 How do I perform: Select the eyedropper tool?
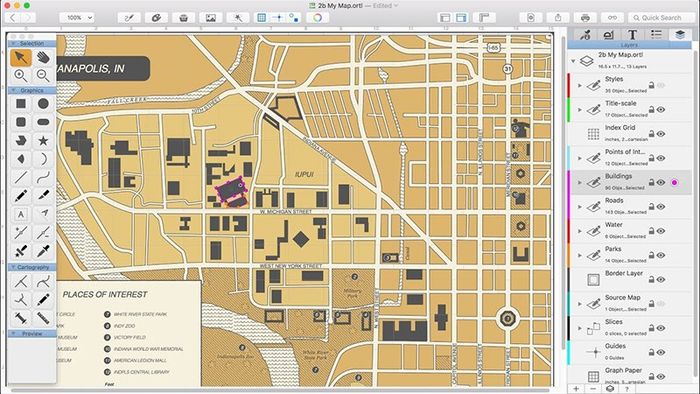pos(43,251)
